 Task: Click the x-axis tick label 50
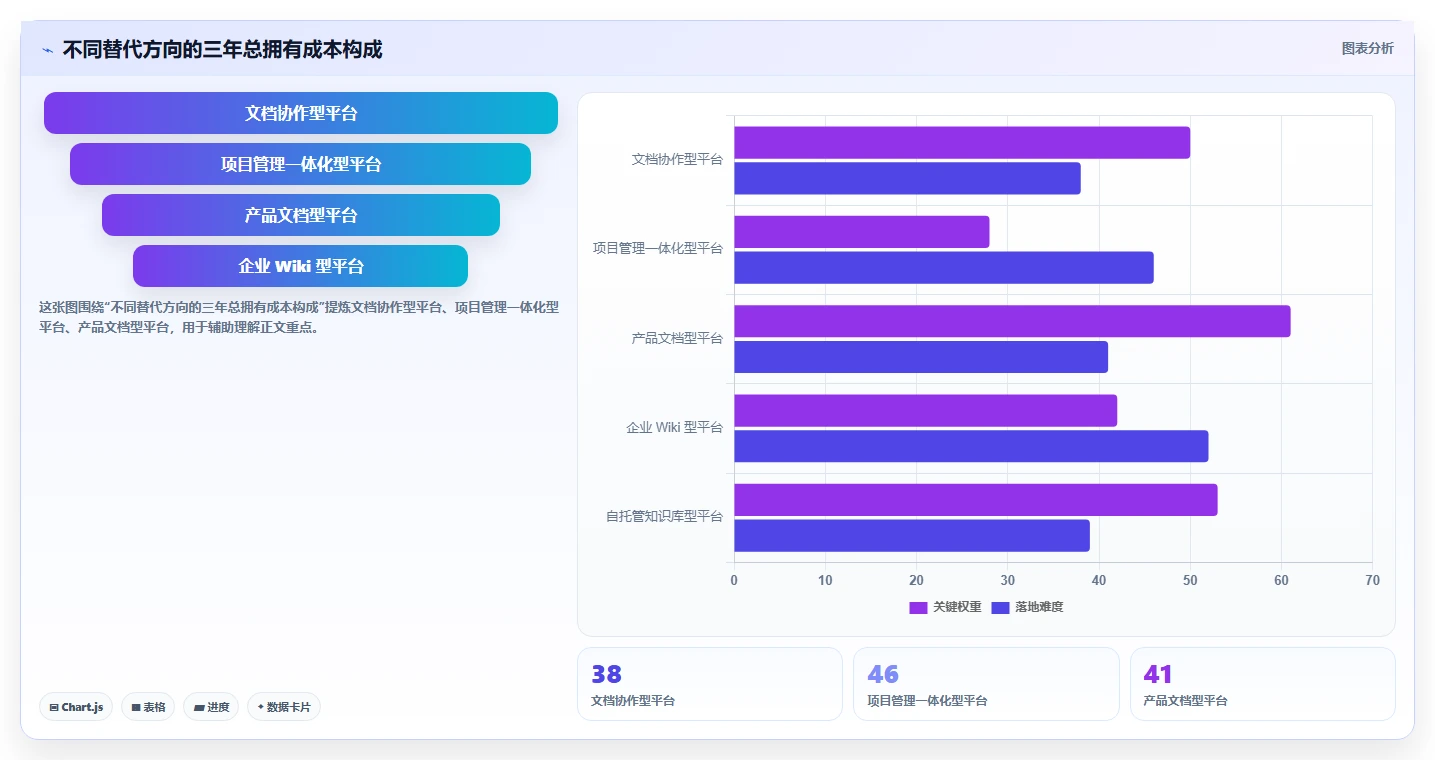(1190, 581)
